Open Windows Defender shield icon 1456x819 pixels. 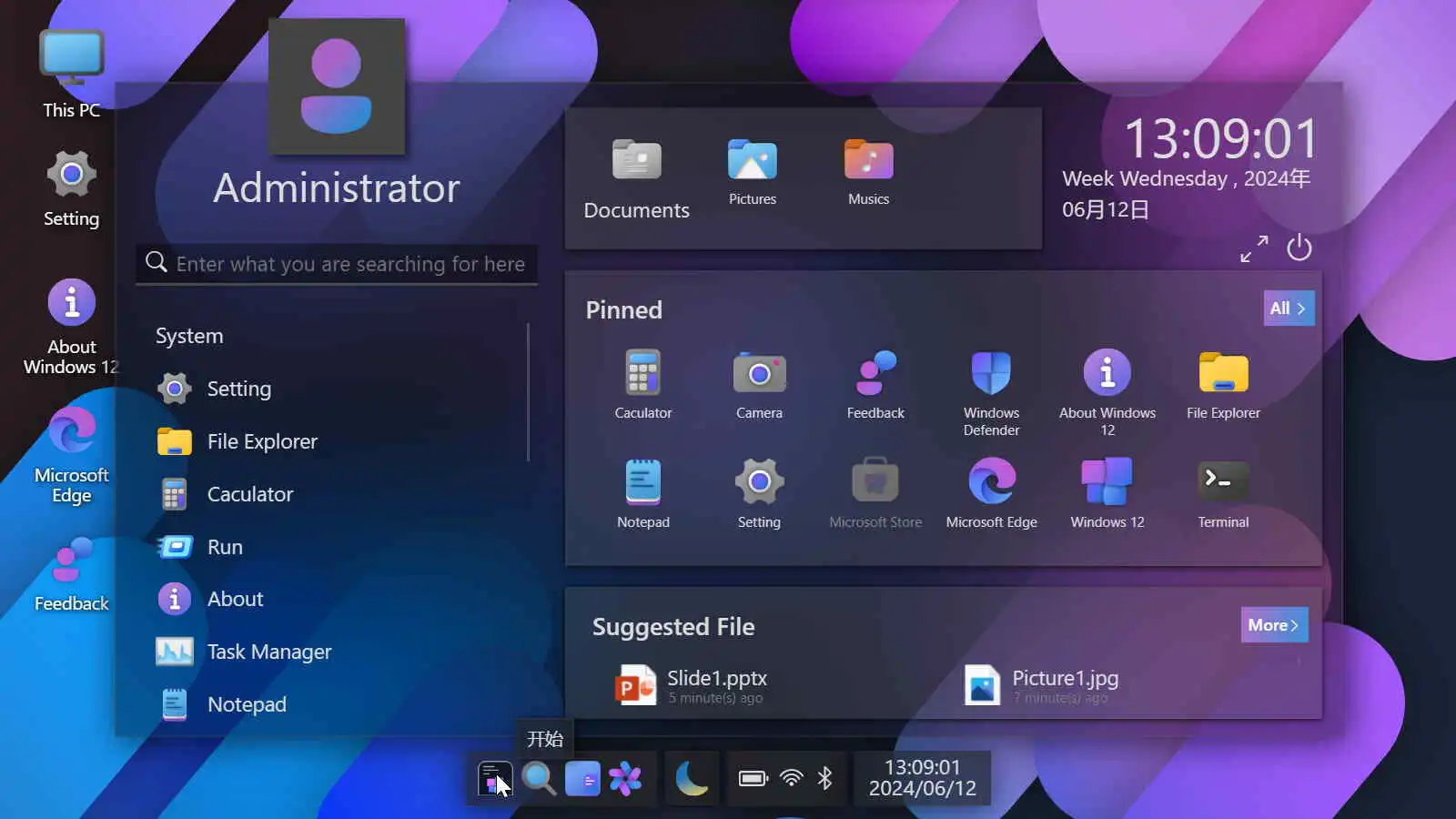coord(991,392)
